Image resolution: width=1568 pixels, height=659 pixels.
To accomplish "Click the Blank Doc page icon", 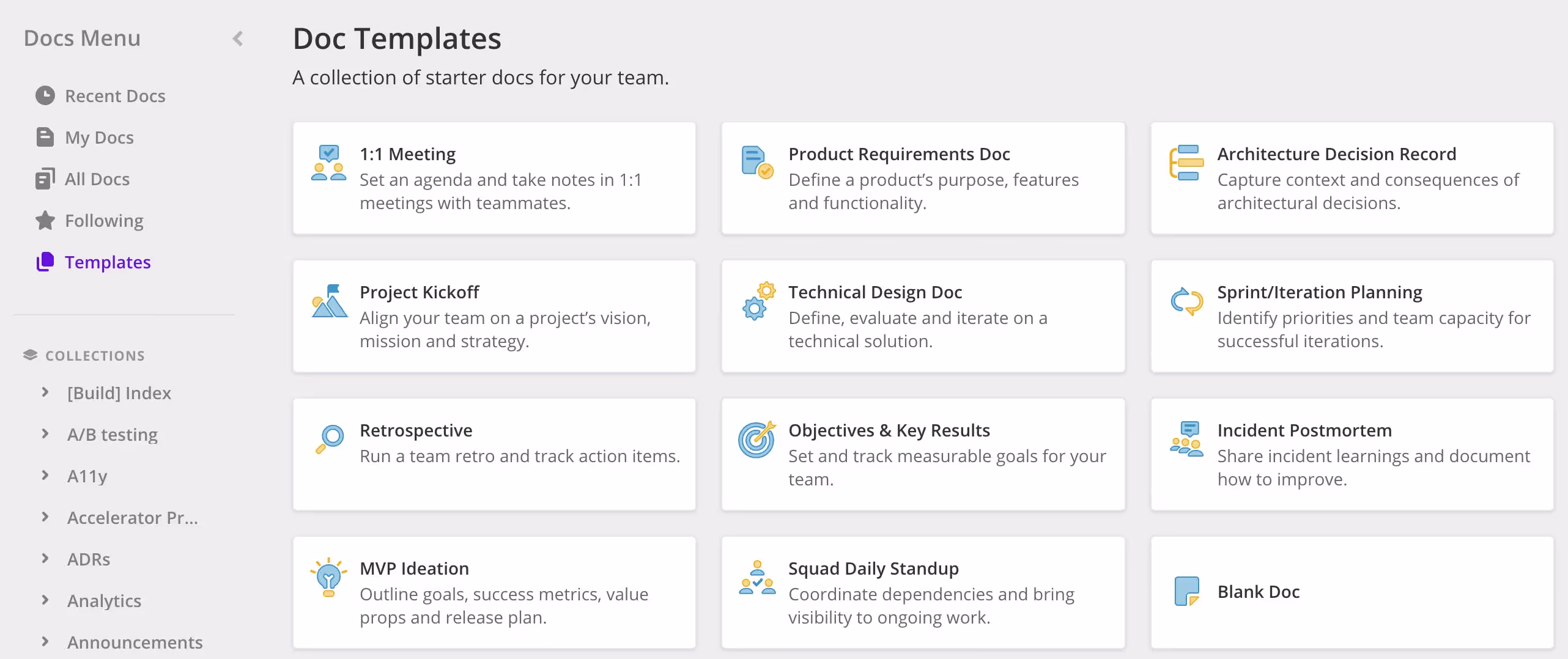I will tap(1187, 591).
